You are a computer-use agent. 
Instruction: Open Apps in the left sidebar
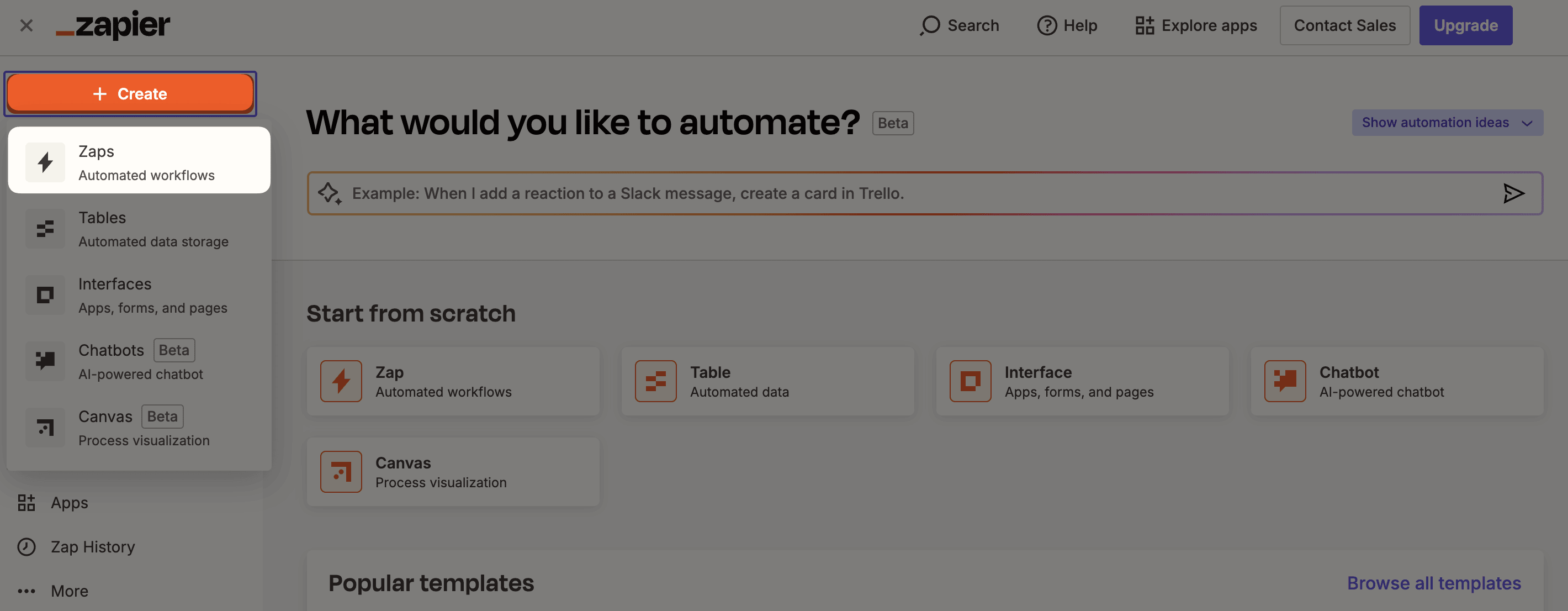[70, 503]
